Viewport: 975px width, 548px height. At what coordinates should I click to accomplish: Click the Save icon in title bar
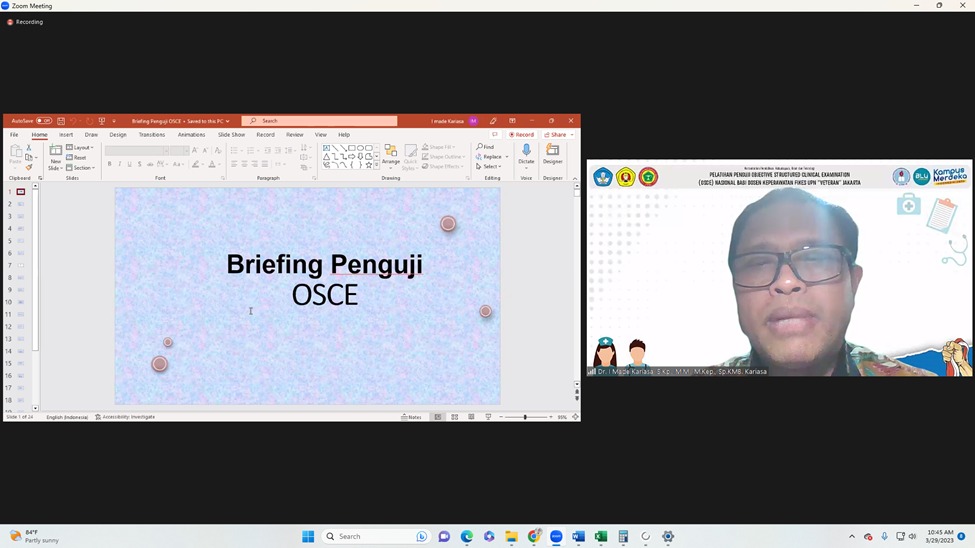[61, 121]
